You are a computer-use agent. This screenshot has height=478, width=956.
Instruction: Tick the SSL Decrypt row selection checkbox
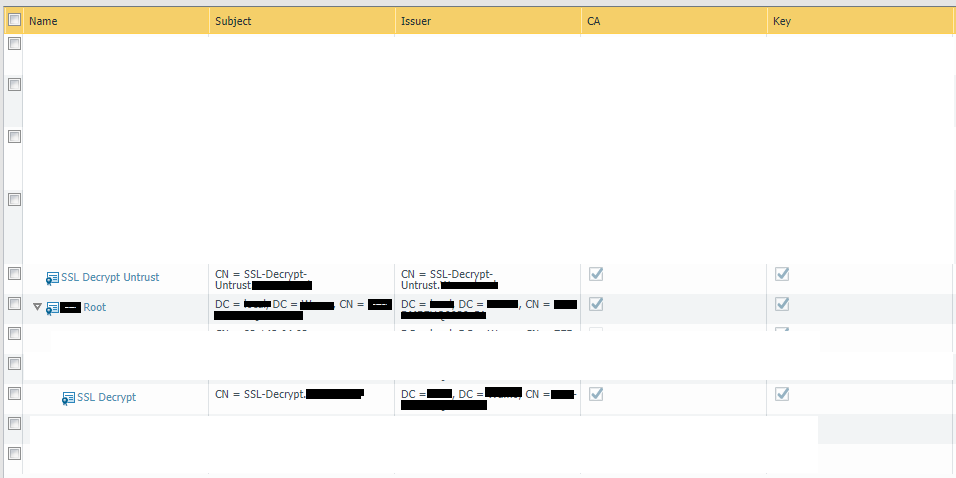[x=14, y=393]
